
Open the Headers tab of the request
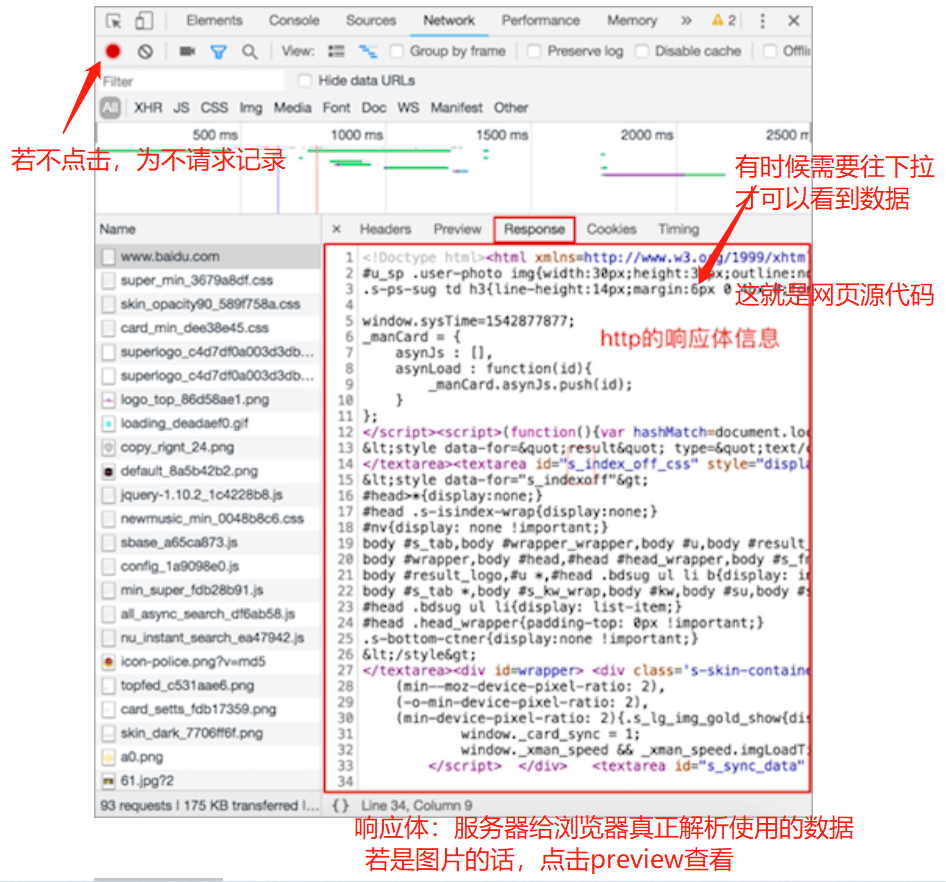click(386, 229)
